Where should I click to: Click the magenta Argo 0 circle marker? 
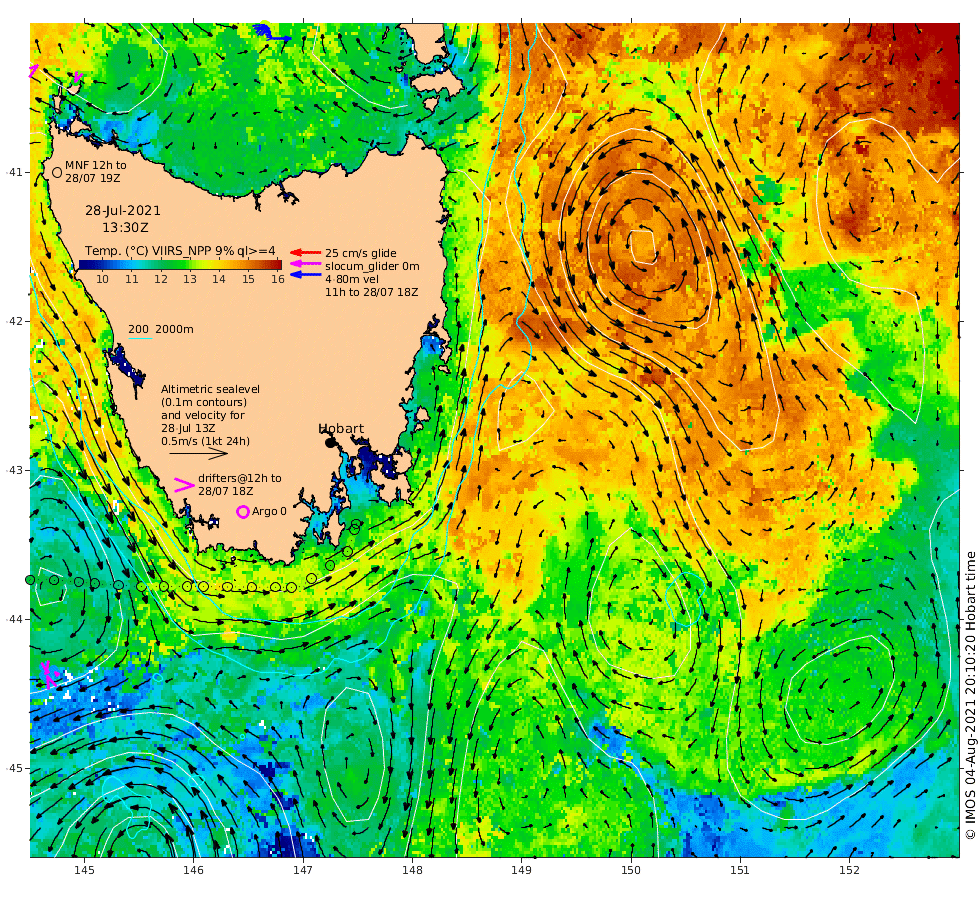pos(242,512)
